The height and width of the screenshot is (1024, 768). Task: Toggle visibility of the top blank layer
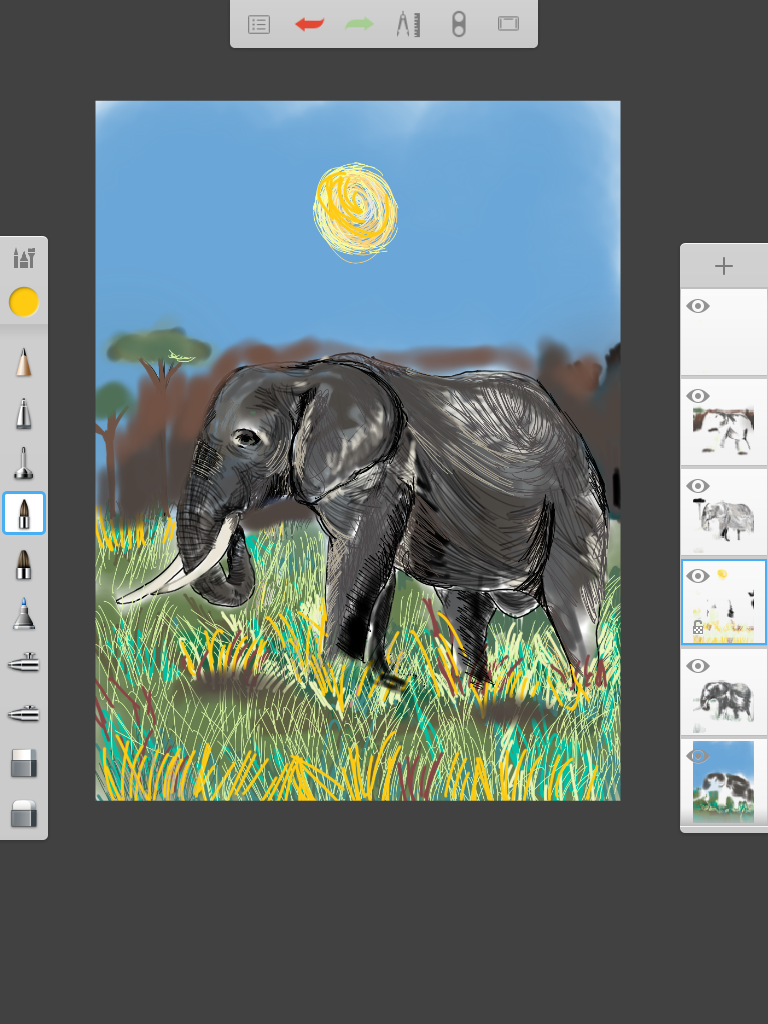point(697,306)
